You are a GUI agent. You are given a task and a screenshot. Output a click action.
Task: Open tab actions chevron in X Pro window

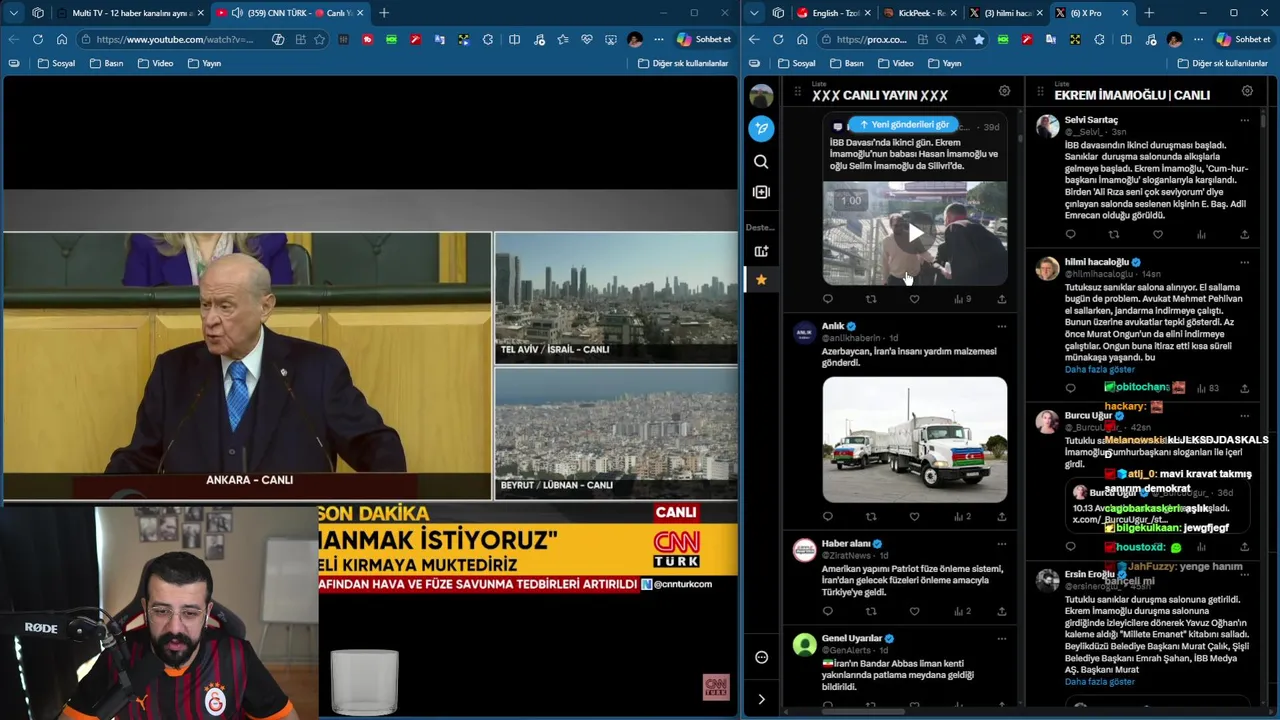pyautogui.click(x=754, y=13)
